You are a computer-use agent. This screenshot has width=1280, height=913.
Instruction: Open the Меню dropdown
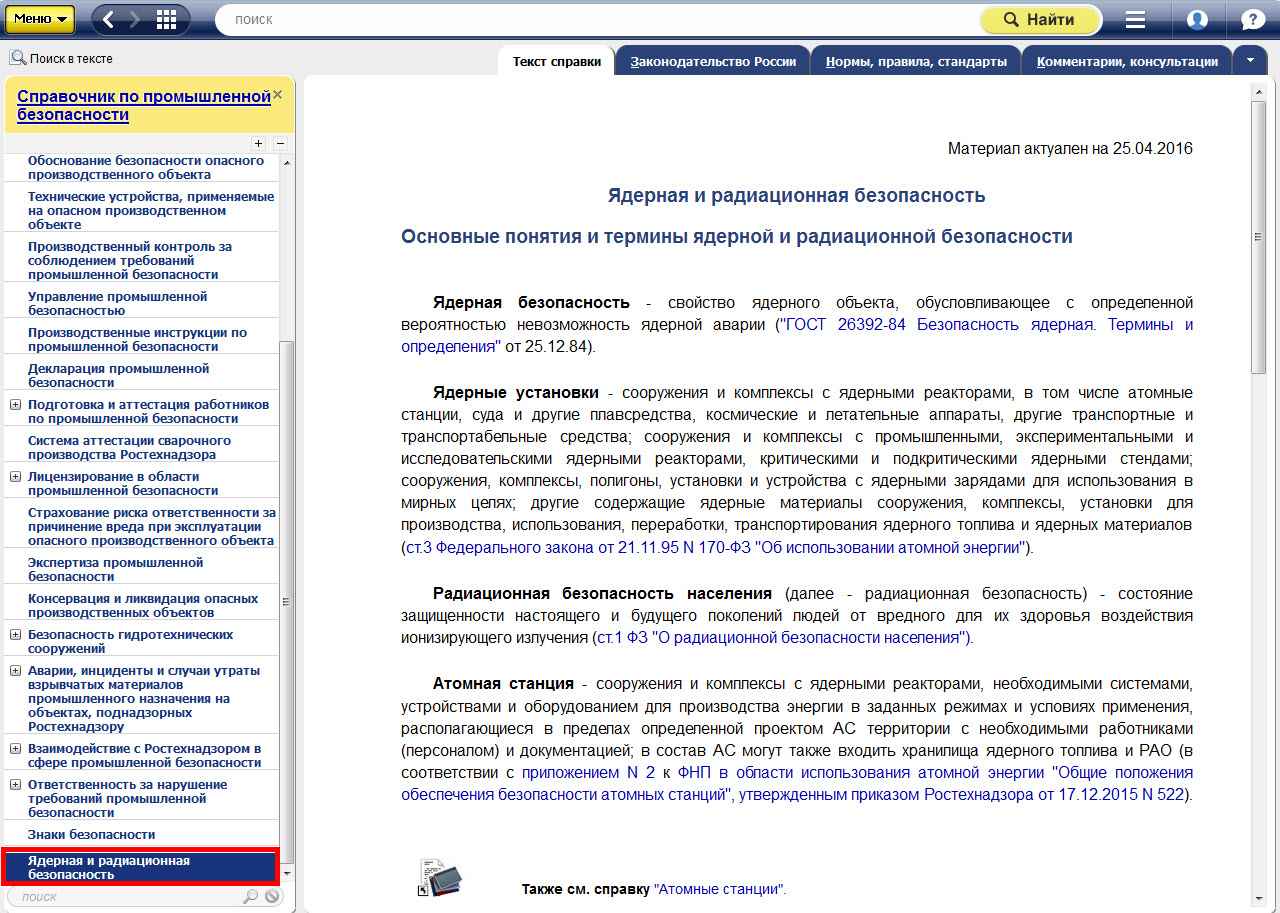click(40, 19)
